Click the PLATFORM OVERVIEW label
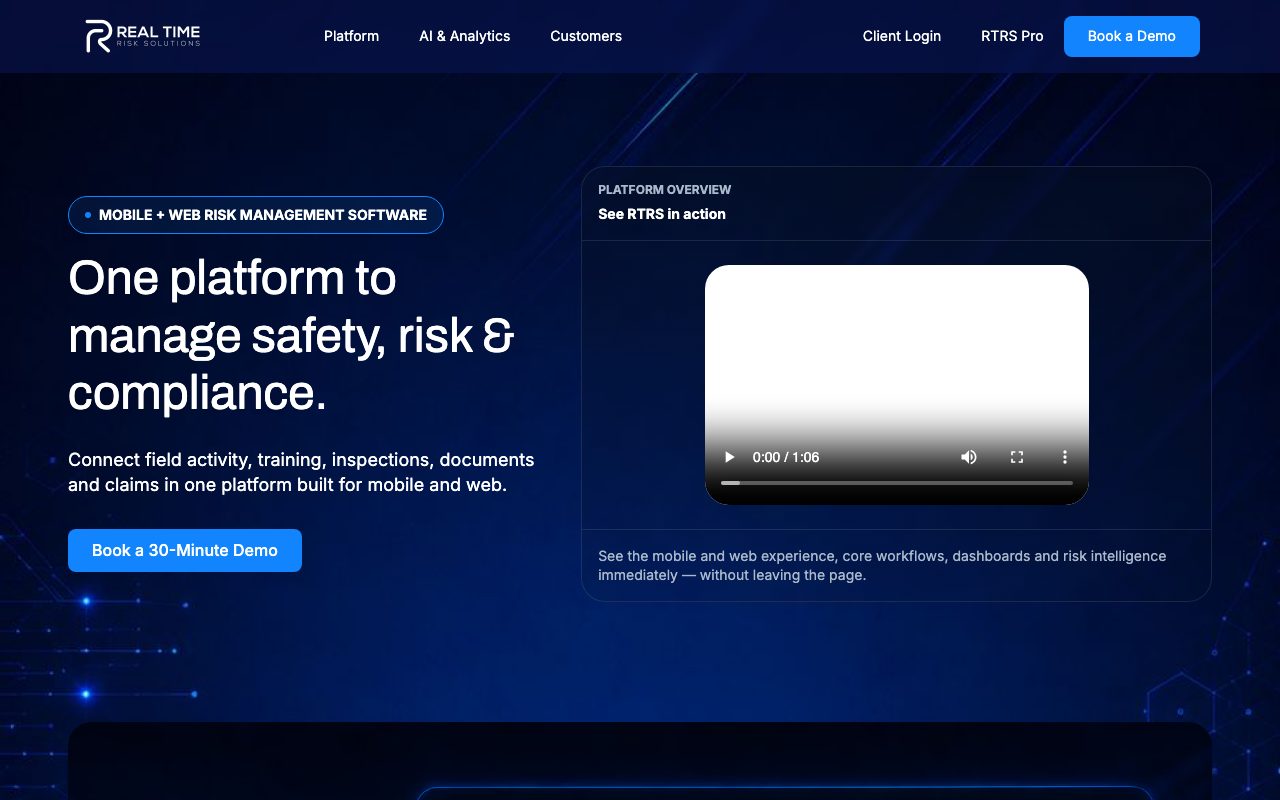1280x800 pixels. (665, 190)
